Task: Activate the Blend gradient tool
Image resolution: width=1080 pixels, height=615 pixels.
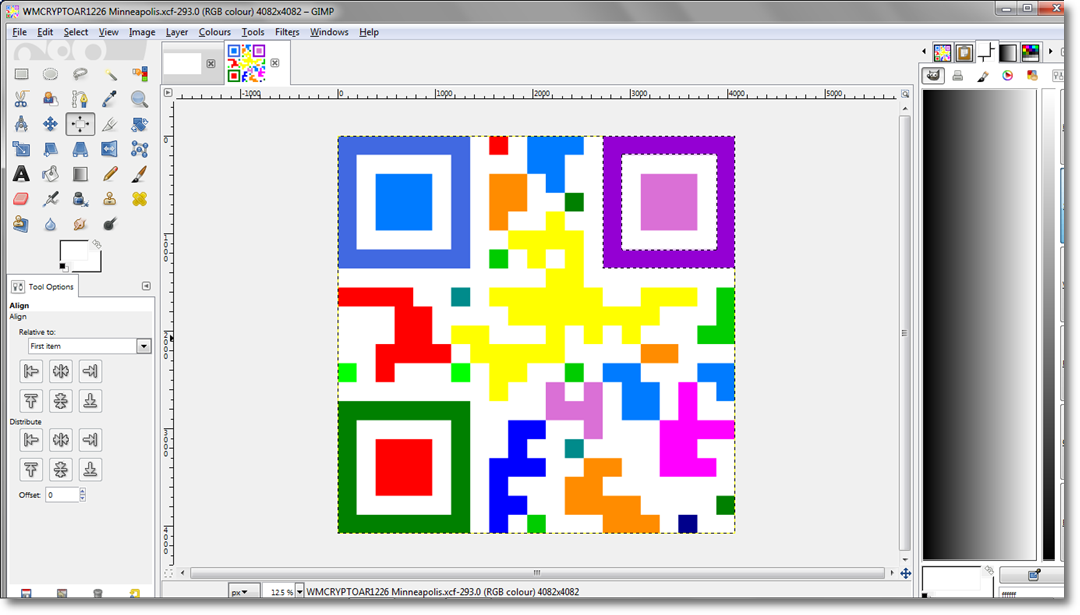Action: click(80, 174)
